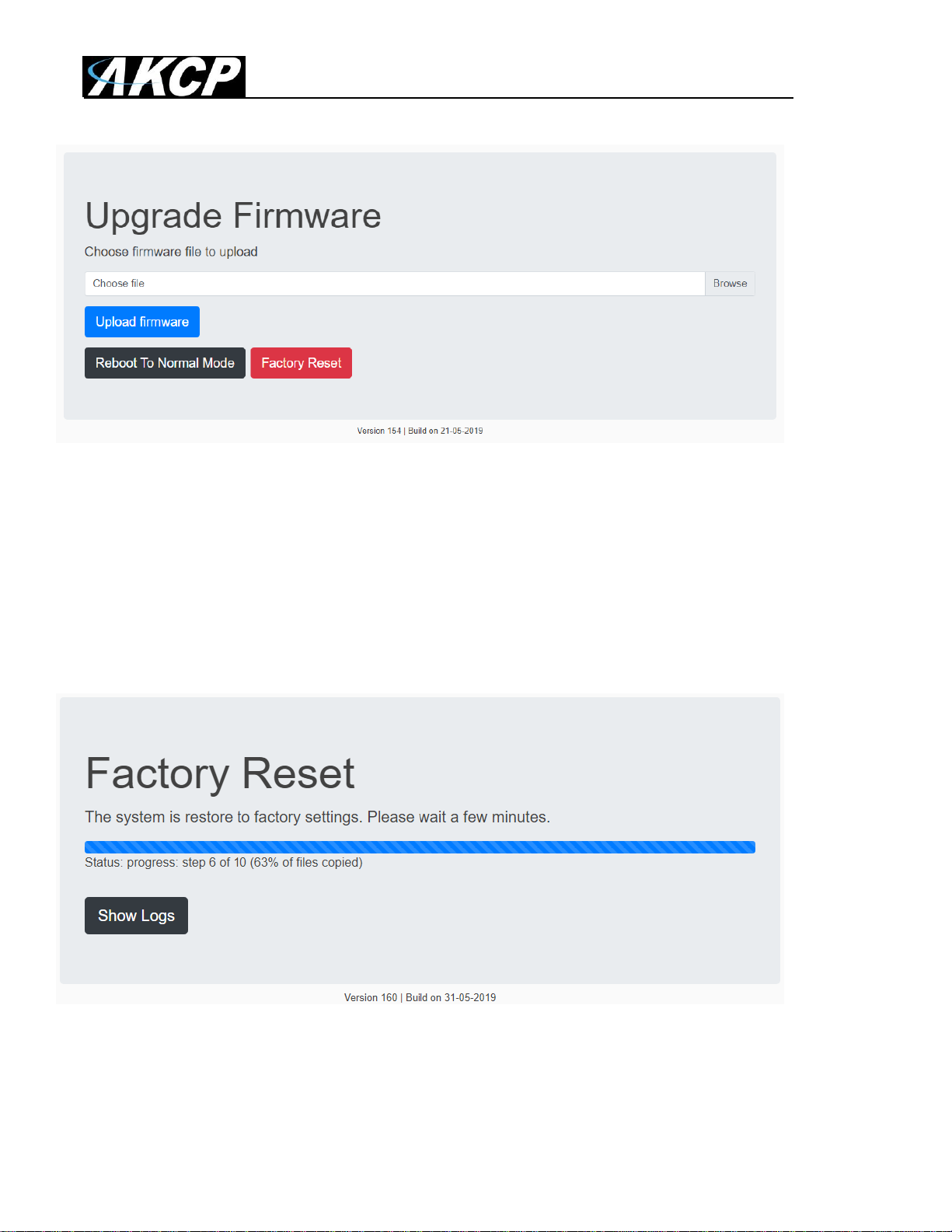952x1232 pixels.
Task: Click the 'Build on 21-05-2019' text
Action: pos(445,431)
